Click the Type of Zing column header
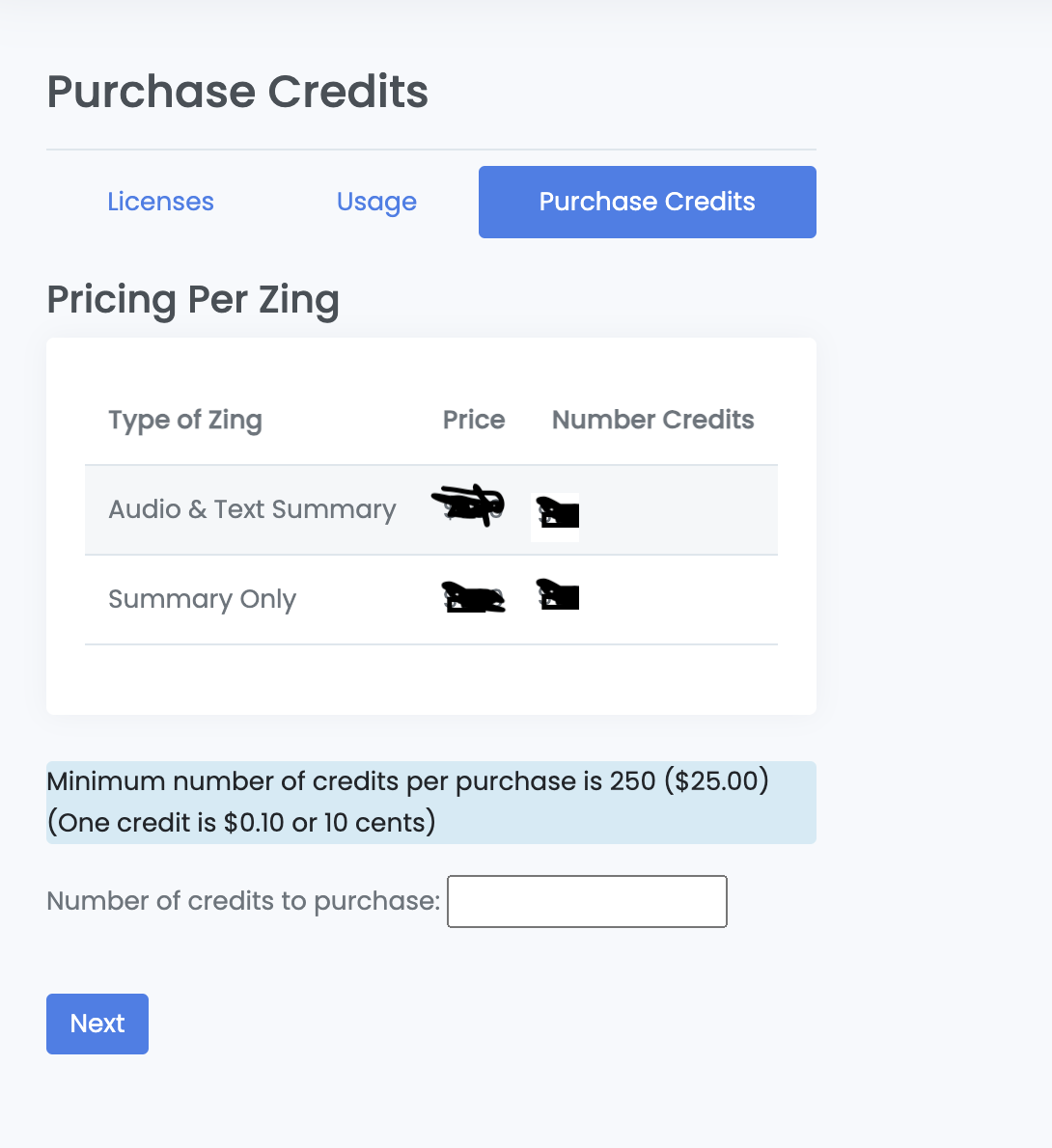 [185, 420]
